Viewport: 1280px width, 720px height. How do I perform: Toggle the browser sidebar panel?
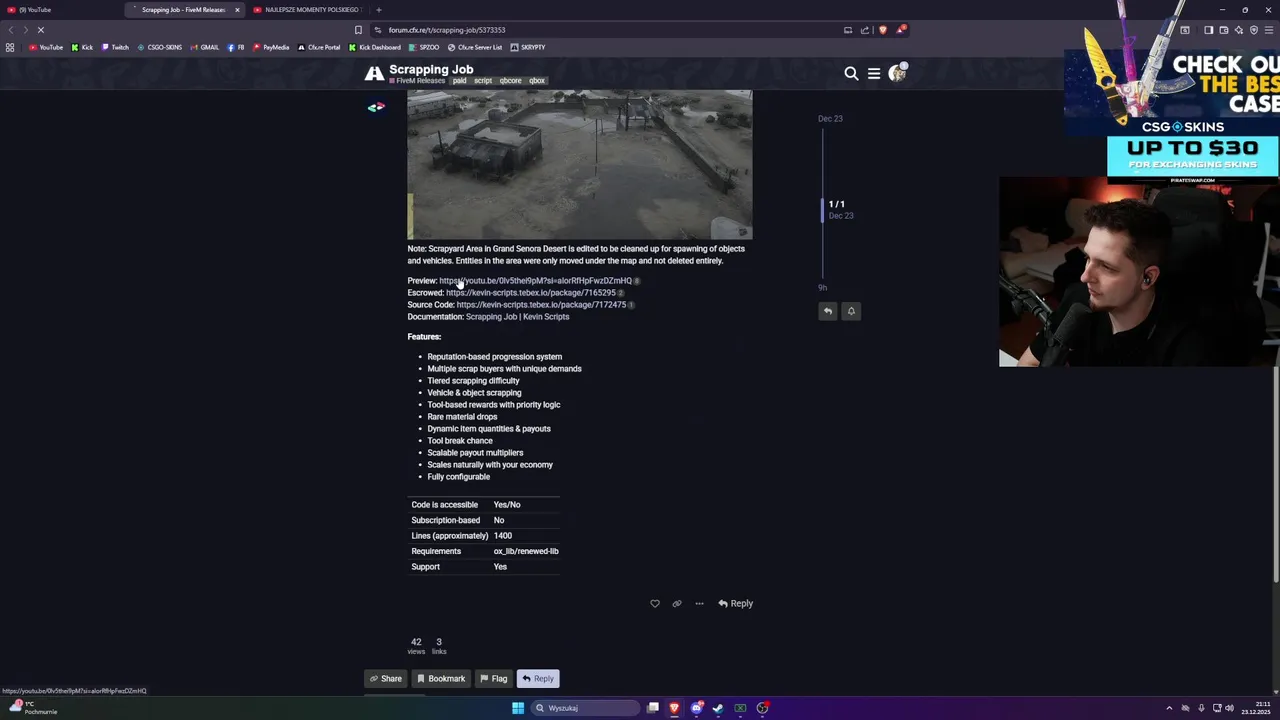click(x=1208, y=30)
